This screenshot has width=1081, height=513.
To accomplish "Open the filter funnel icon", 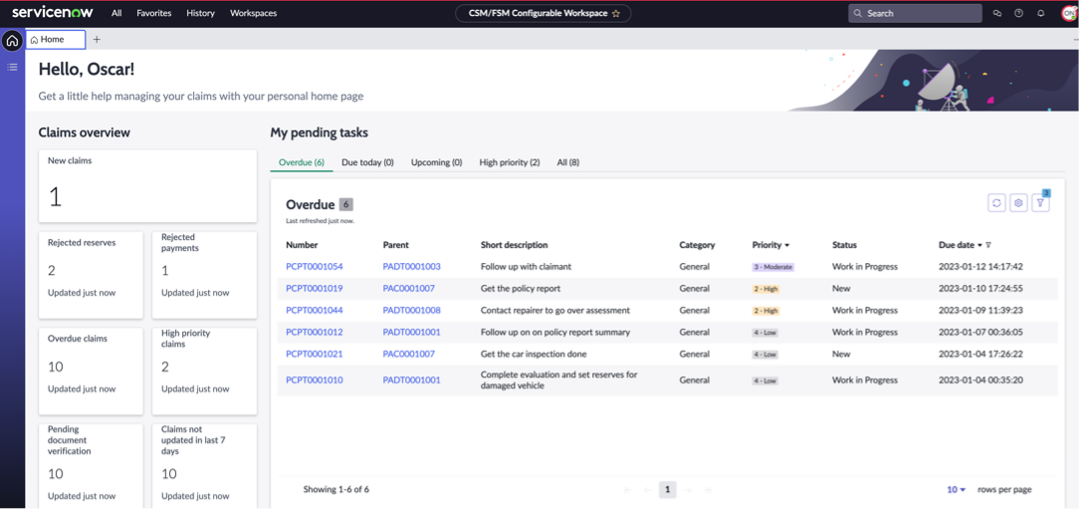I will (x=1040, y=203).
